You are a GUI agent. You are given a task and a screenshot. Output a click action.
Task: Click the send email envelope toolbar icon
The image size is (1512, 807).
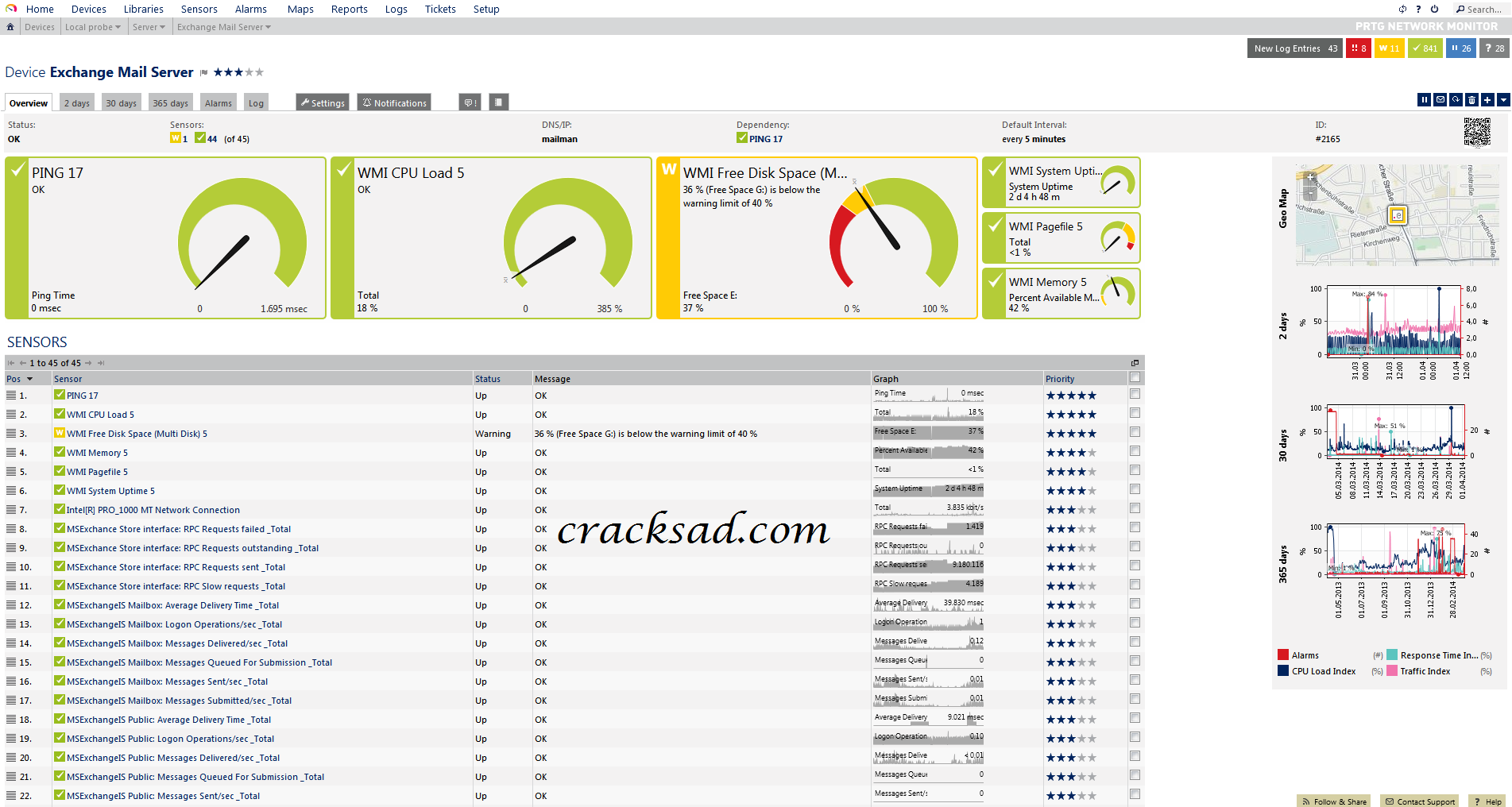pos(1440,100)
